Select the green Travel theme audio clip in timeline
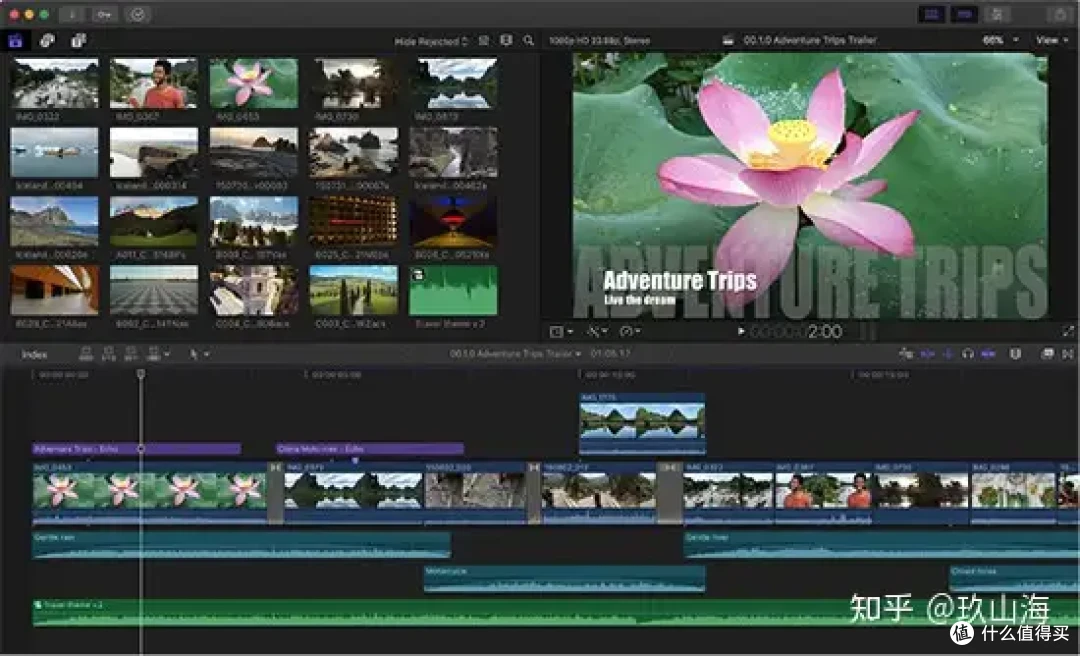Screen dimensions: 1080x656 400,612
